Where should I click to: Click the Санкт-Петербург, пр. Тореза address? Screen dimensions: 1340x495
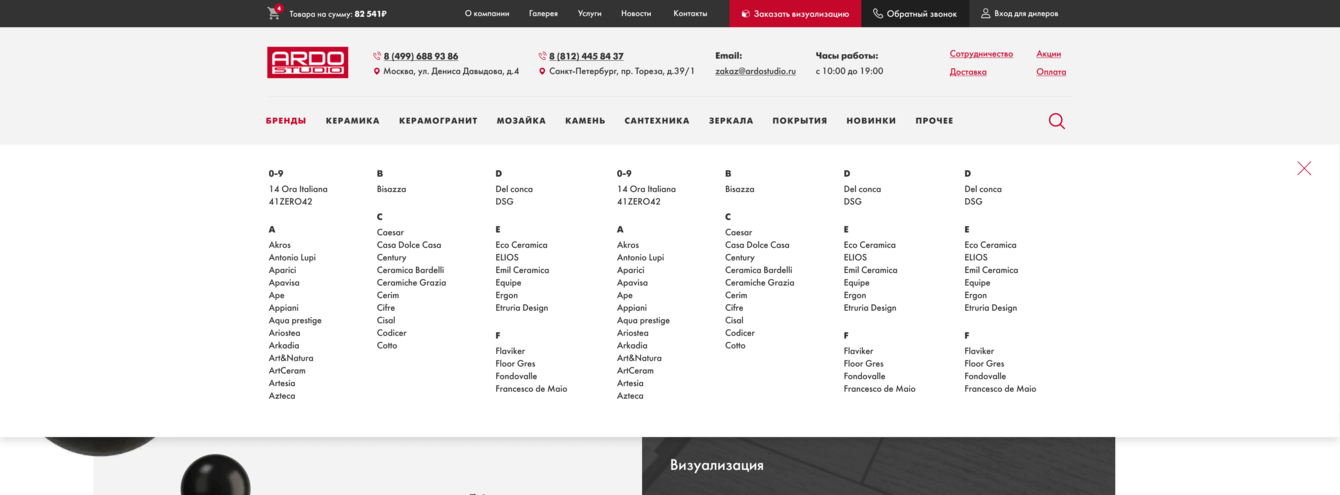click(622, 71)
